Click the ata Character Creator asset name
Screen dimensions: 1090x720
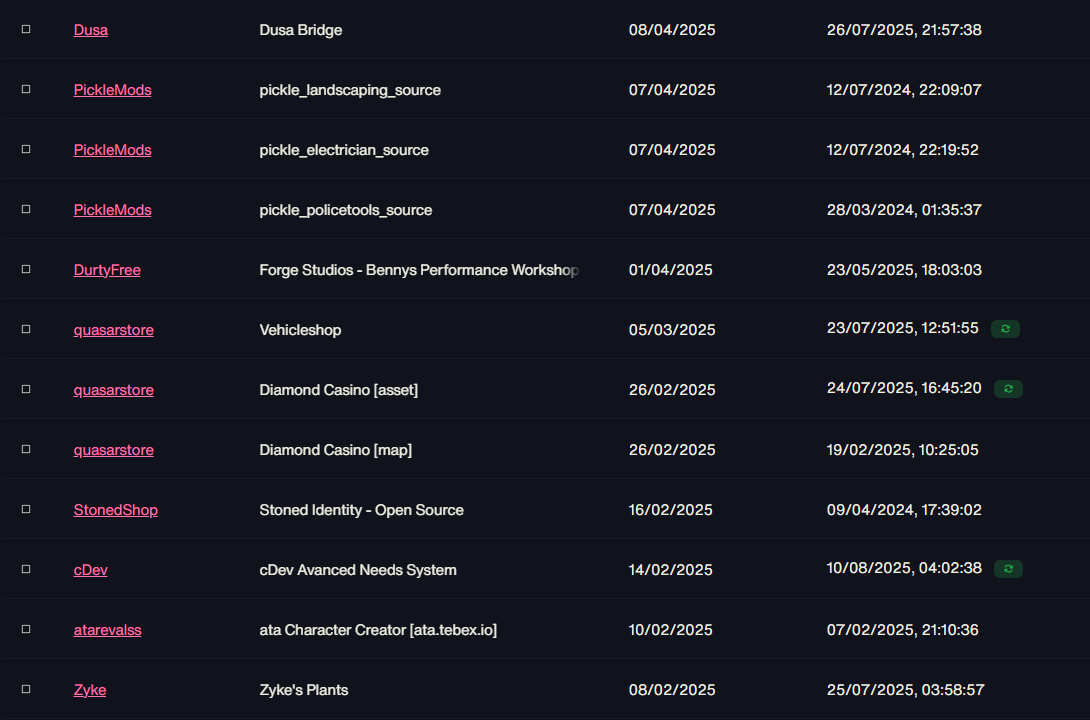378,630
